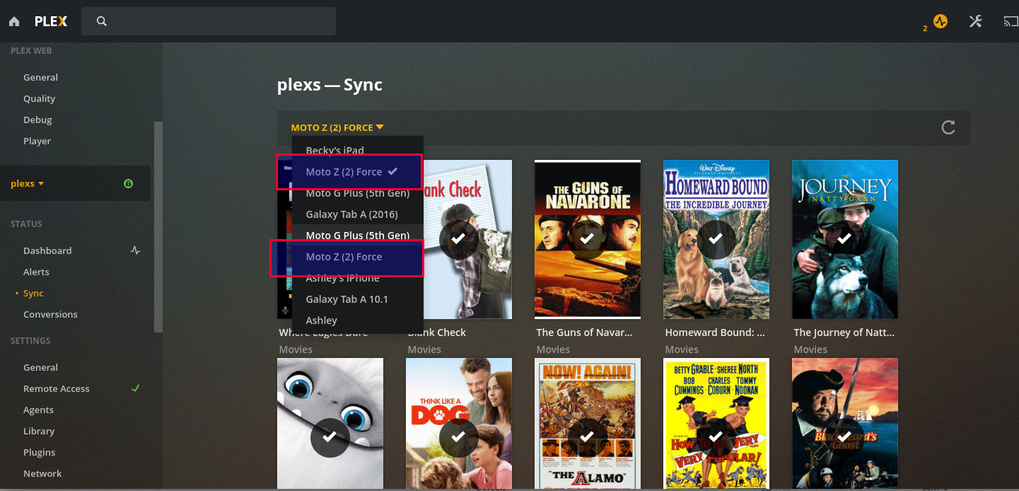1019x491 pixels.
Task: Click The Guns of Navar... title text
Action: [584, 333]
